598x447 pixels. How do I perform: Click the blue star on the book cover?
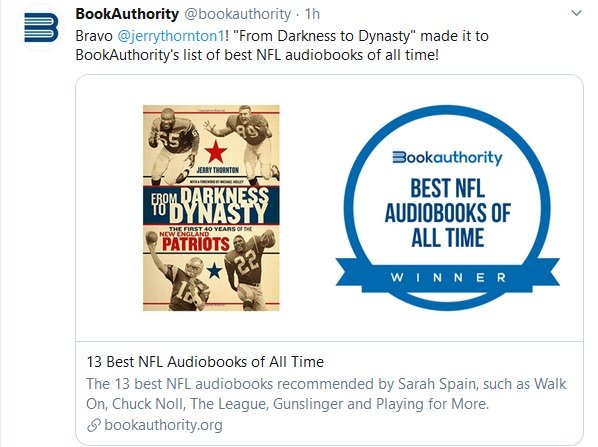pyautogui.click(x=214, y=270)
